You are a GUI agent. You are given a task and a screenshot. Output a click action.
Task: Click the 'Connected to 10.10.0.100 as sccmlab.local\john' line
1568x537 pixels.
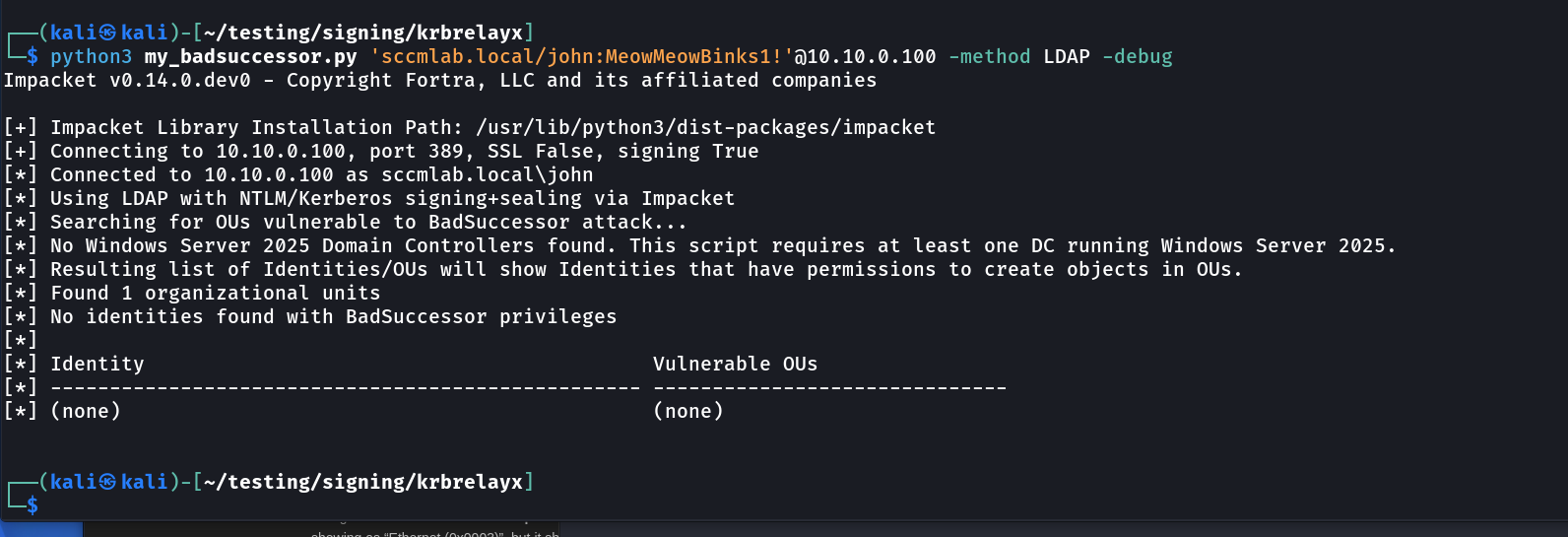click(321, 175)
